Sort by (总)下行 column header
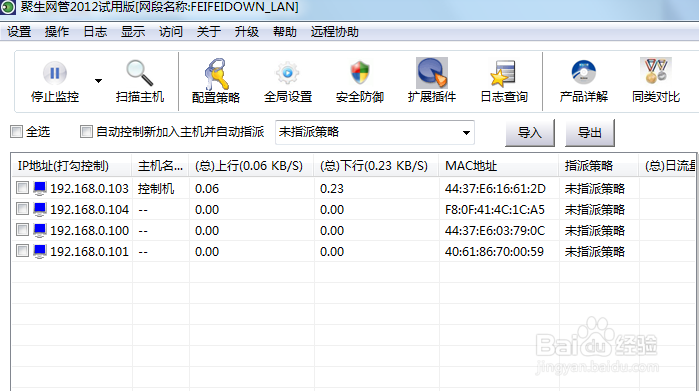 click(x=376, y=166)
